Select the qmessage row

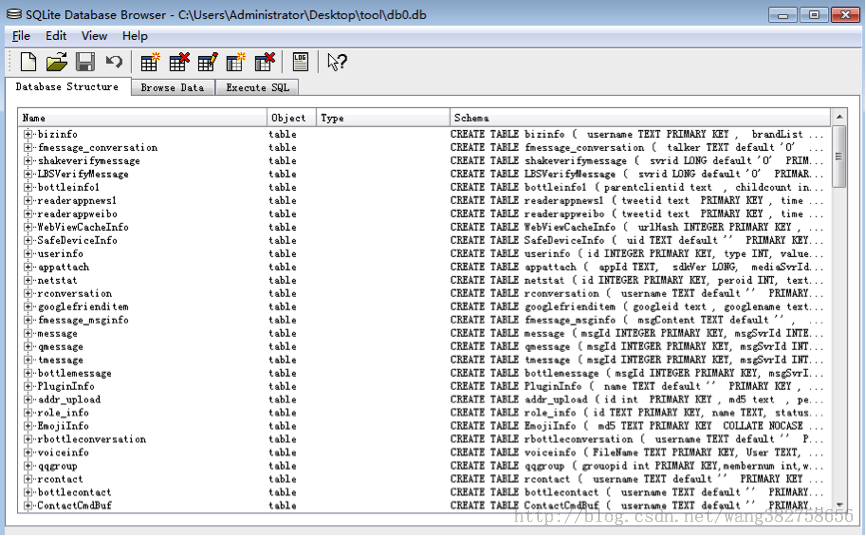(x=424, y=346)
